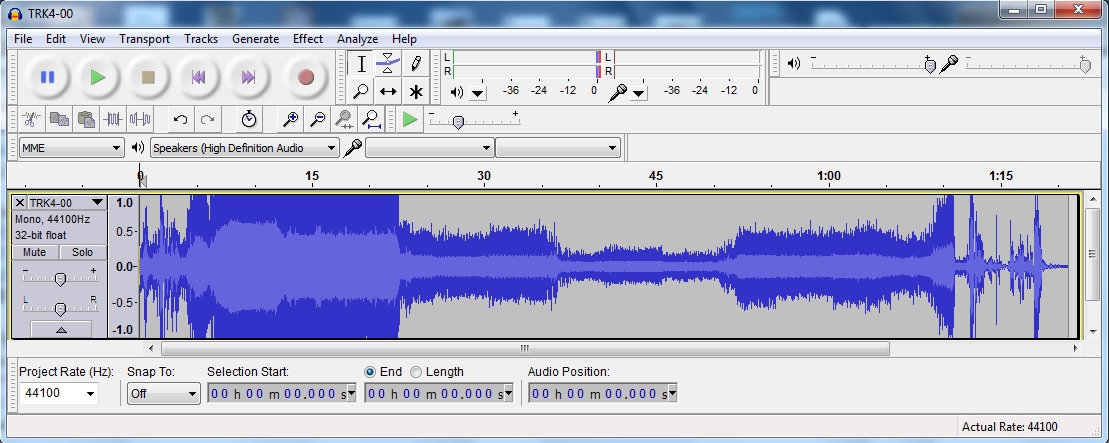Screen dimensions: 1109x443
Task: Click the input volume slider handle
Action: click(1085, 65)
